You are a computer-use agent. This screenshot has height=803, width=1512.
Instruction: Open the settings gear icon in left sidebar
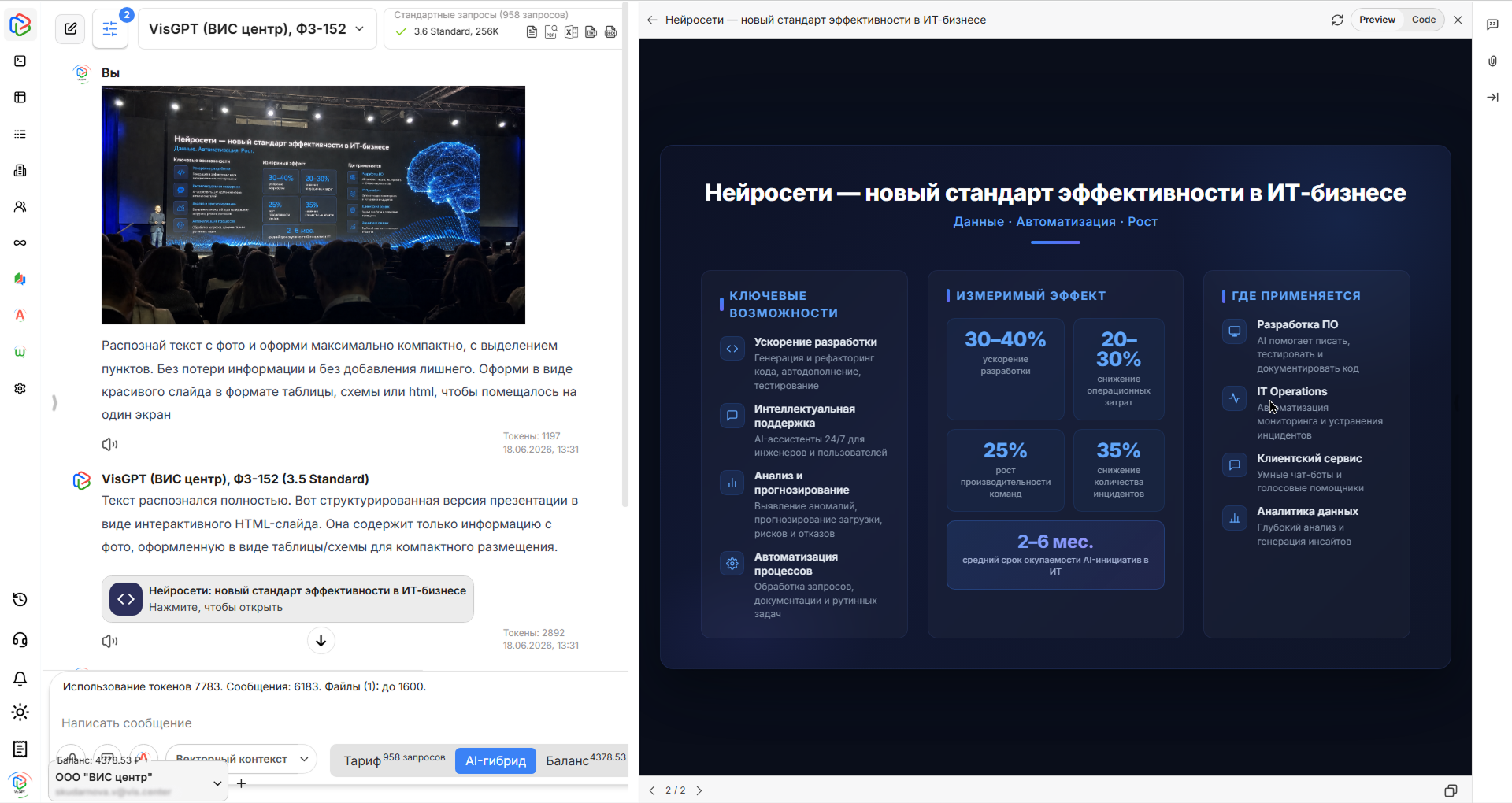pos(20,389)
